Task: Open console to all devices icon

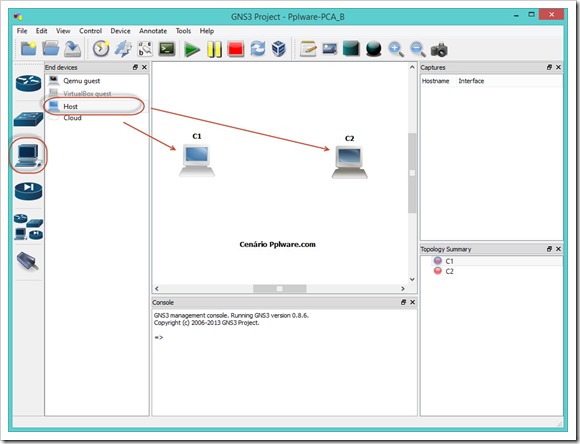Action: [167, 49]
